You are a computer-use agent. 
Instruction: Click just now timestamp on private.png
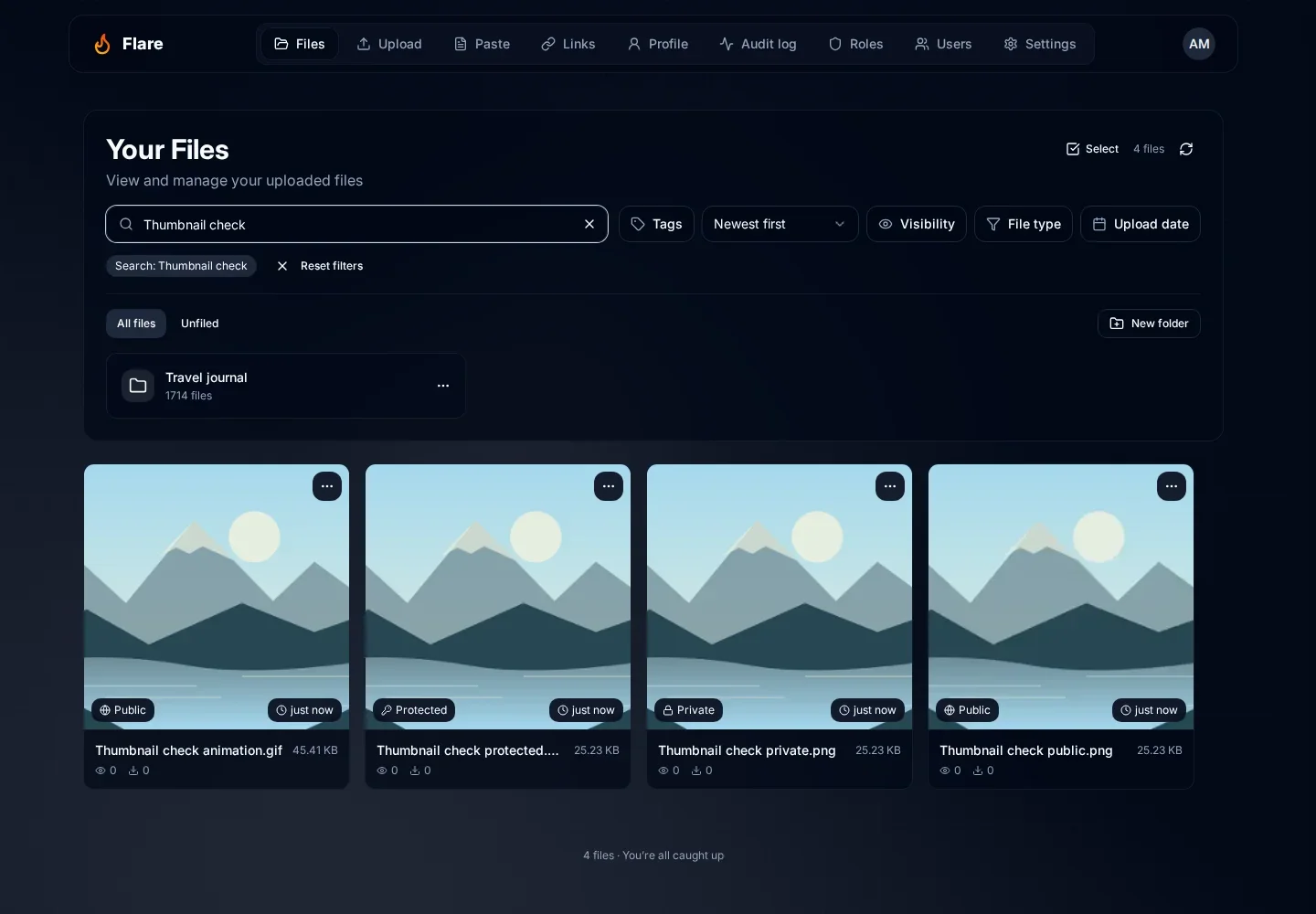click(x=867, y=710)
